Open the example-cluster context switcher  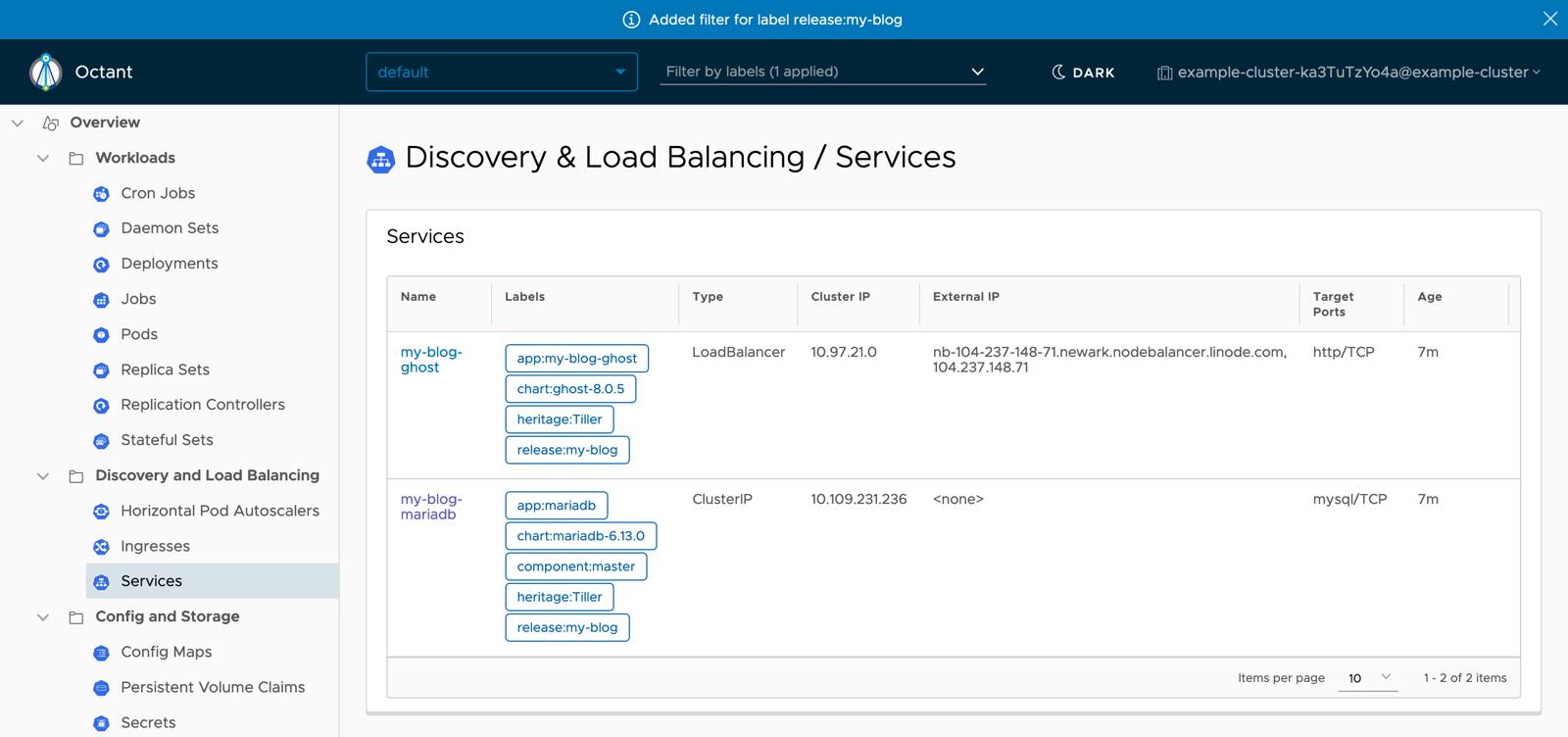click(x=1348, y=73)
